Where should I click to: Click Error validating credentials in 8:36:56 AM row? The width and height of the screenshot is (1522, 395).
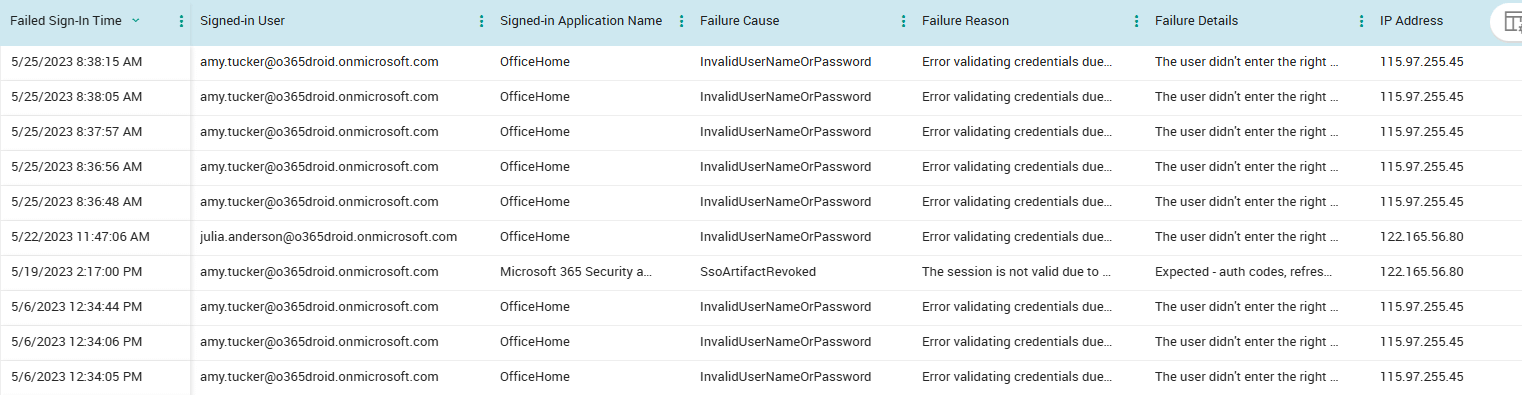(x=1017, y=167)
